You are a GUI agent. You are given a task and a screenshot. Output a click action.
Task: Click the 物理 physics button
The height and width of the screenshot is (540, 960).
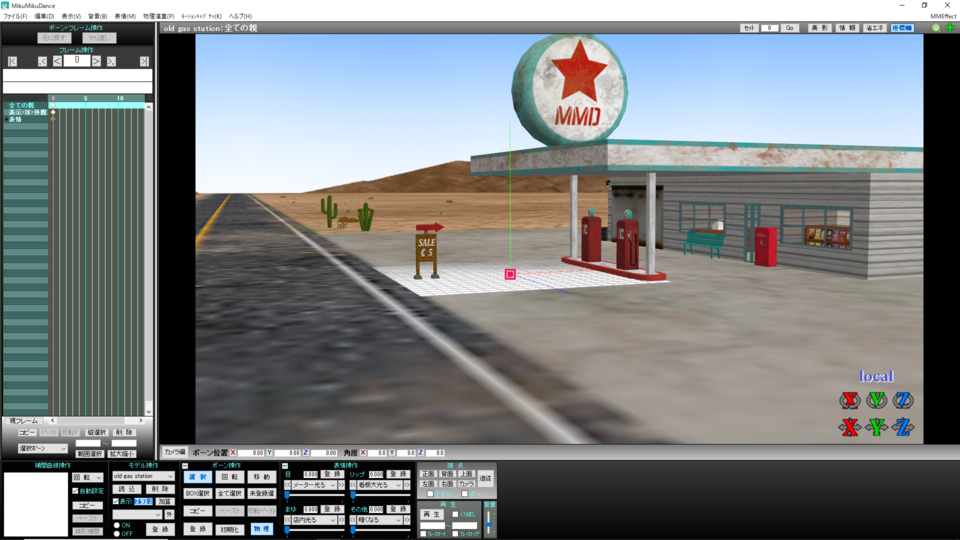(x=261, y=529)
